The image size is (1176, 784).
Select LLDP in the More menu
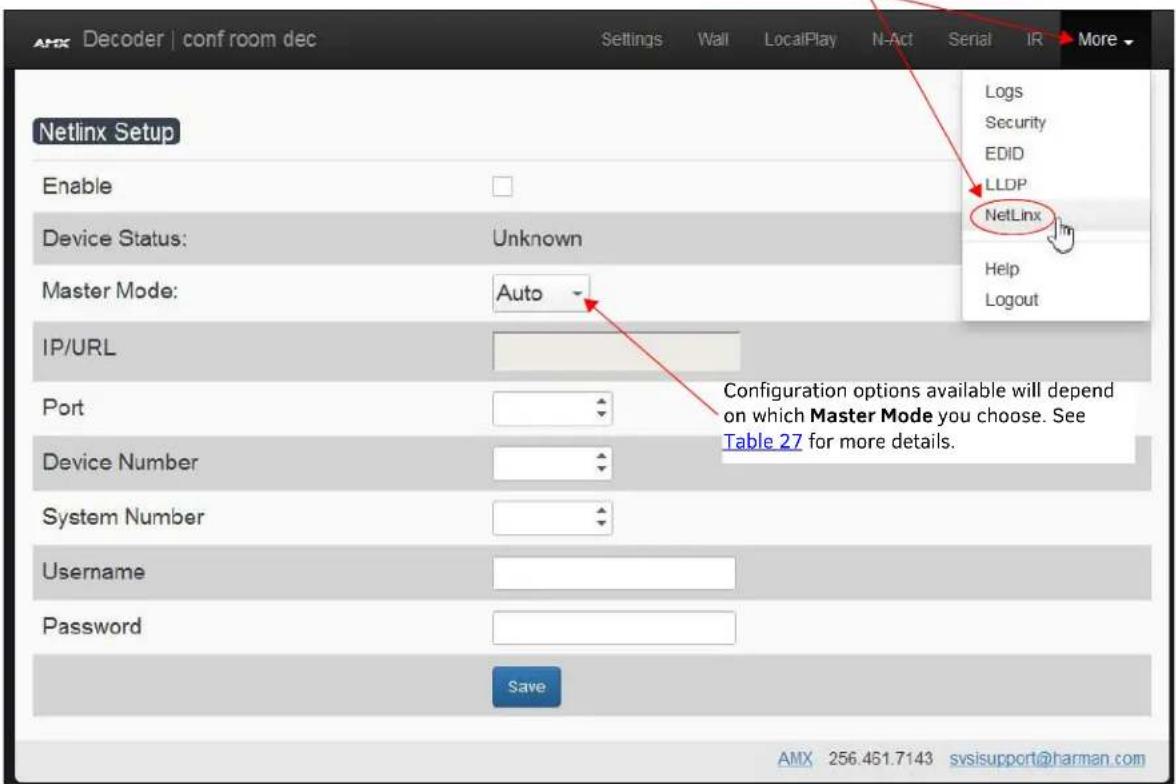click(1006, 185)
